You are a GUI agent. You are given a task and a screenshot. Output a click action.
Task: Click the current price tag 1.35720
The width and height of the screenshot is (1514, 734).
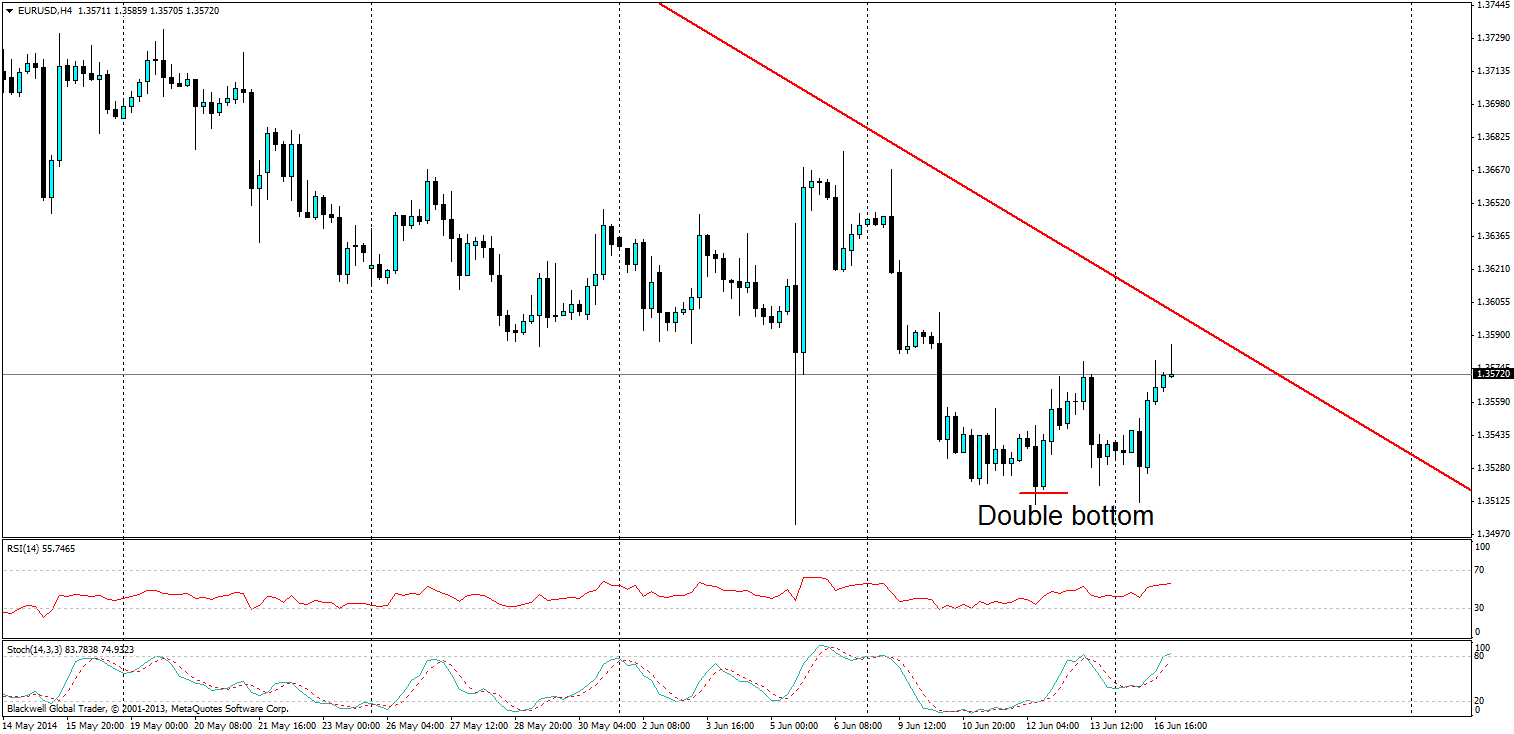[x=1495, y=374]
